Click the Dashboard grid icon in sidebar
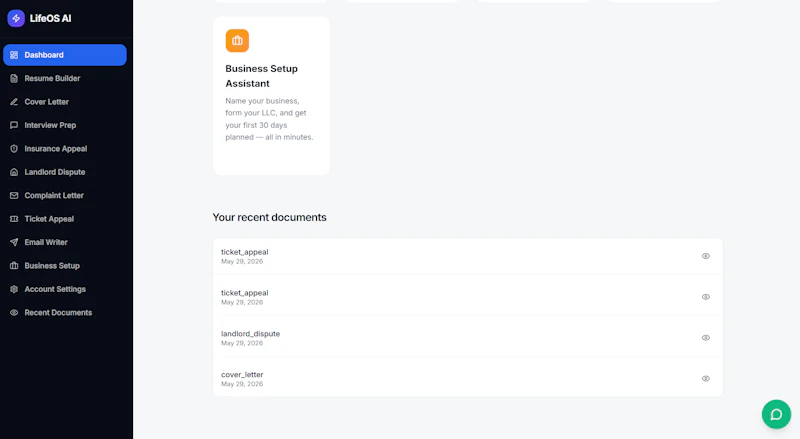 [14, 55]
